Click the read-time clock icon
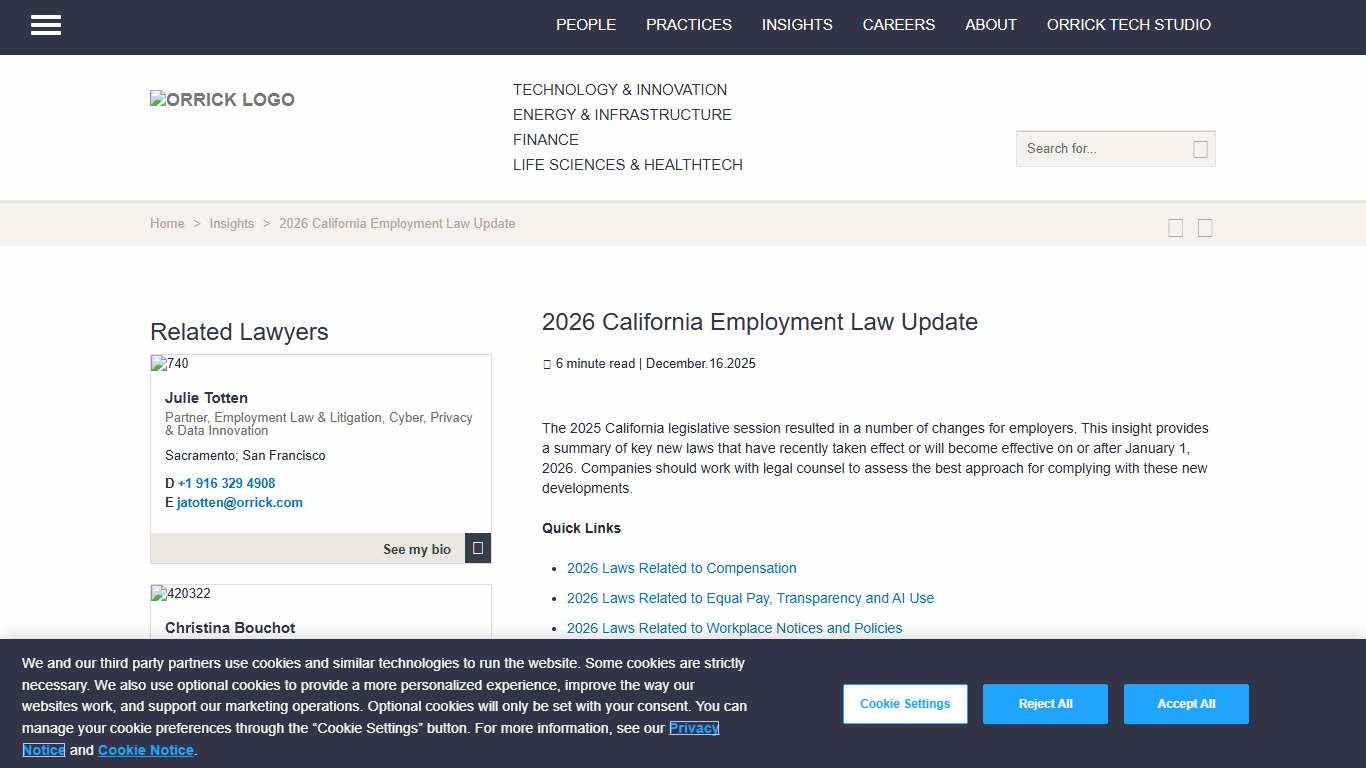The width and height of the screenshot is (1366, 768). click(547, 363)
